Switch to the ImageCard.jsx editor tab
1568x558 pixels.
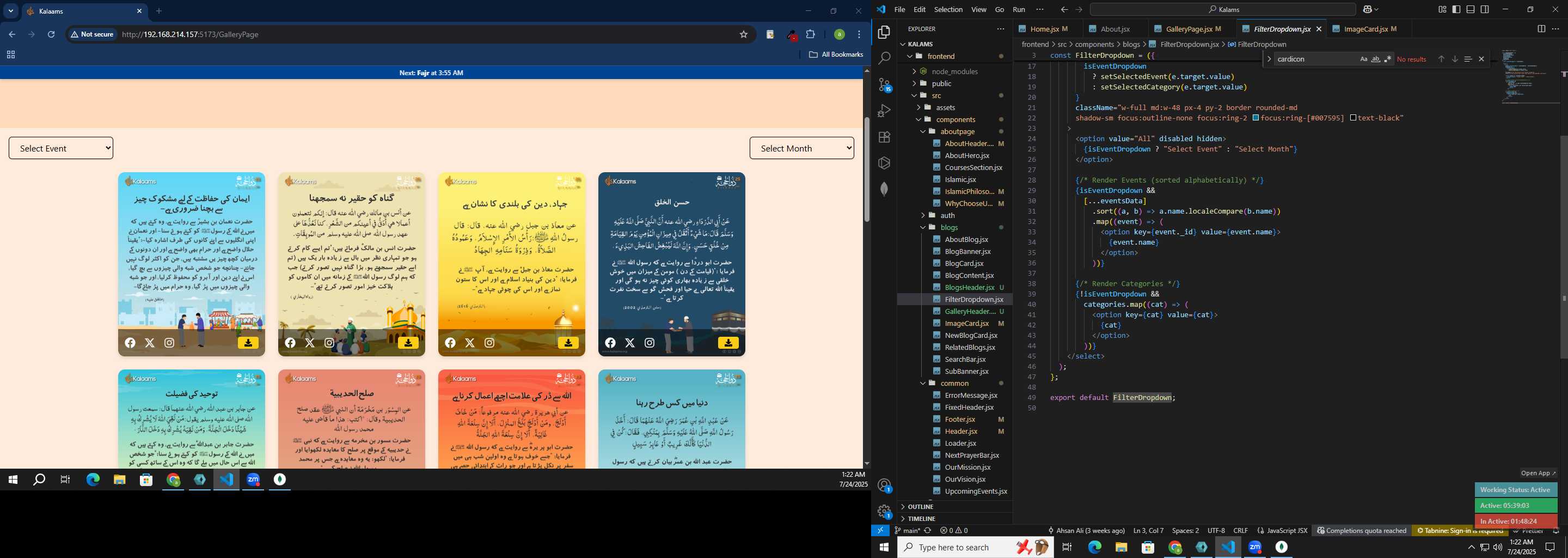point(1370,29)
